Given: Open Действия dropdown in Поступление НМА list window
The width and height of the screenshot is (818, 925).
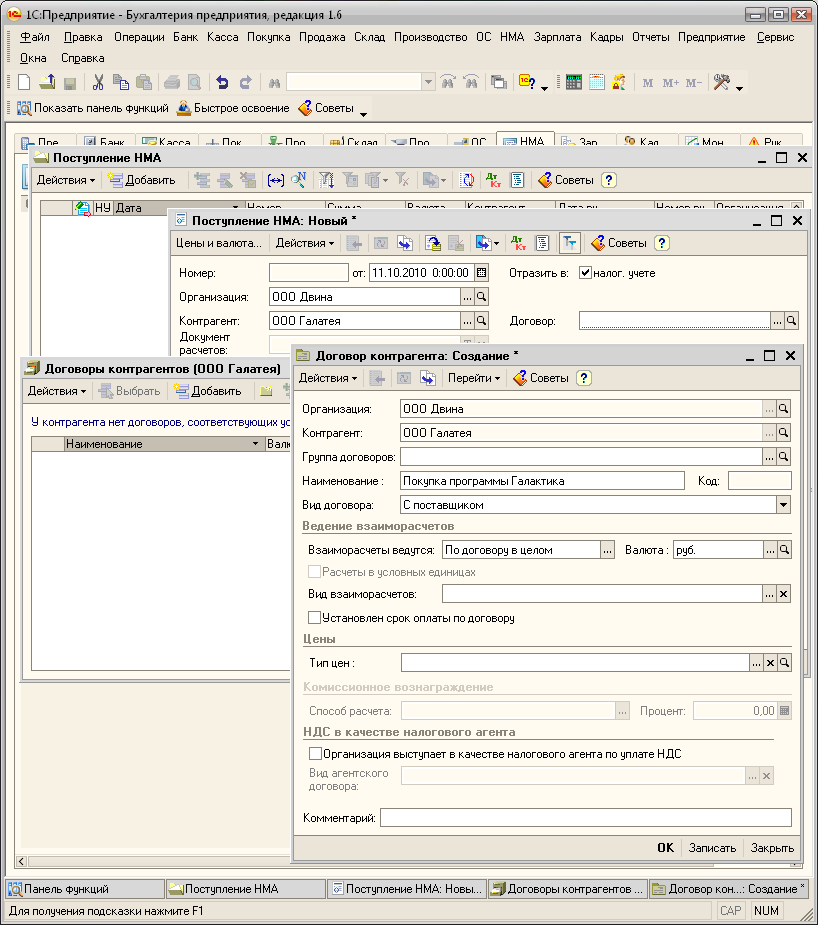Looking at the screenshot, I should click(x=66, y=180).
